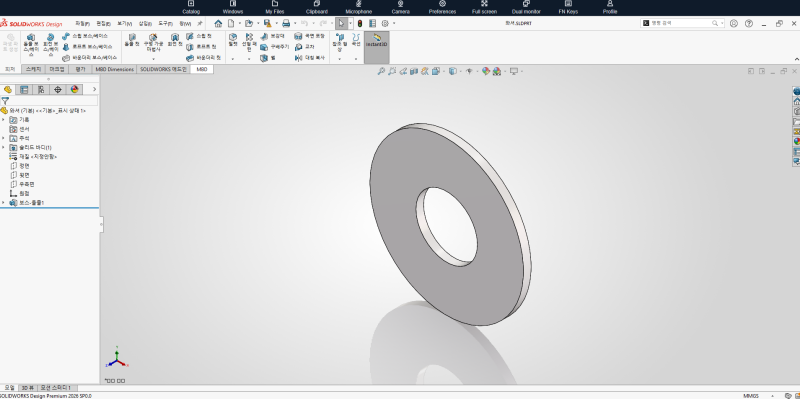Expand the 주석 folder node
Viewport: 800px width, 399px height.
click(x=4, y=138)
